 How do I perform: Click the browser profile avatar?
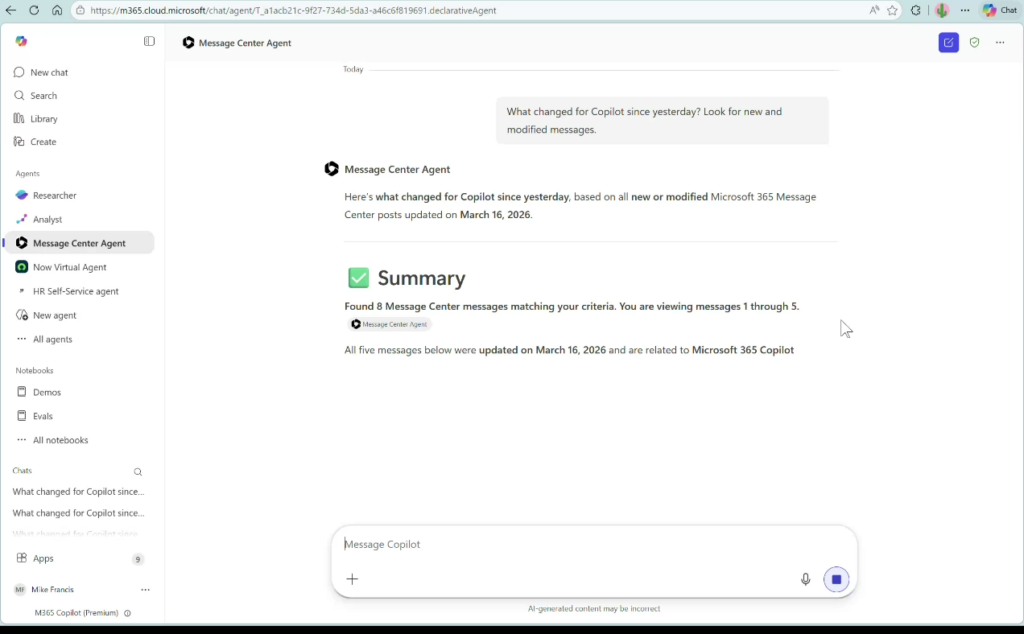tap(941, 10)
